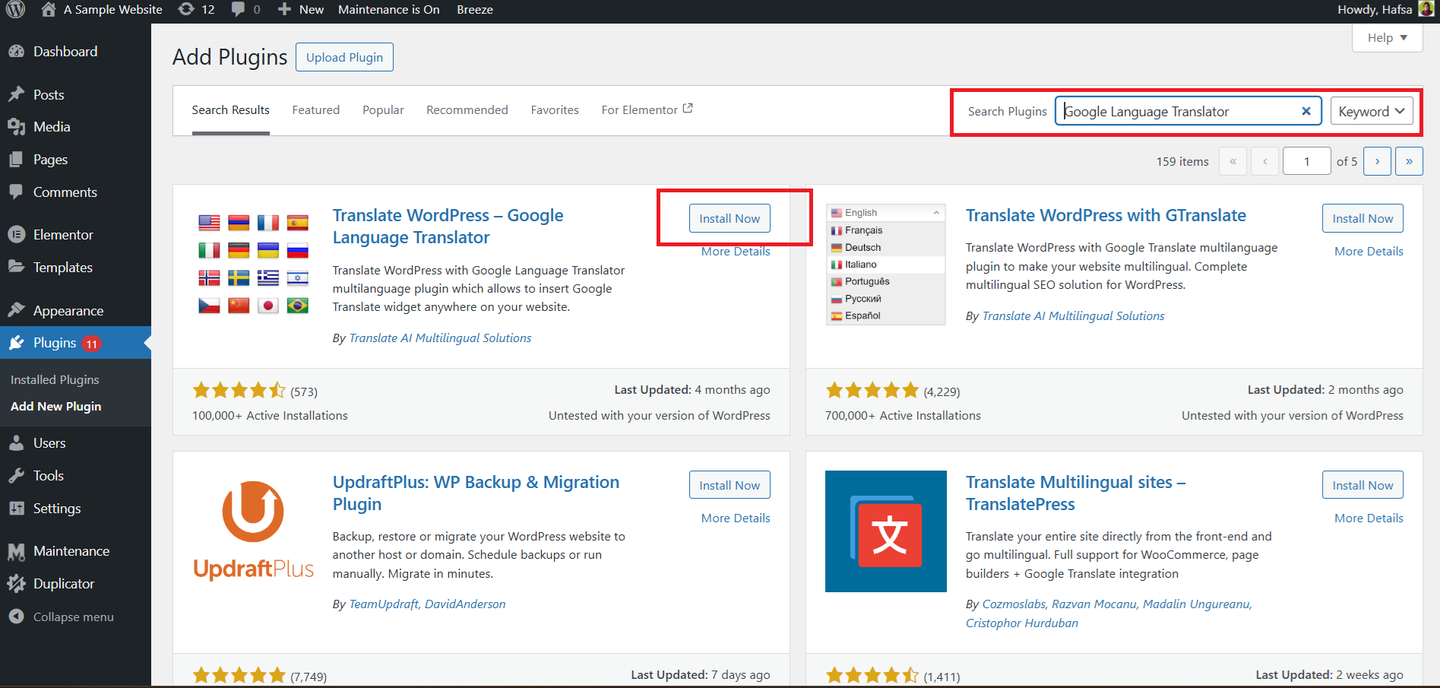The height and width of the screenshot is (688, 1440).
Task: Switch to the Popular plugins tab
Action: pyautogui.click(x=383, y=109)
